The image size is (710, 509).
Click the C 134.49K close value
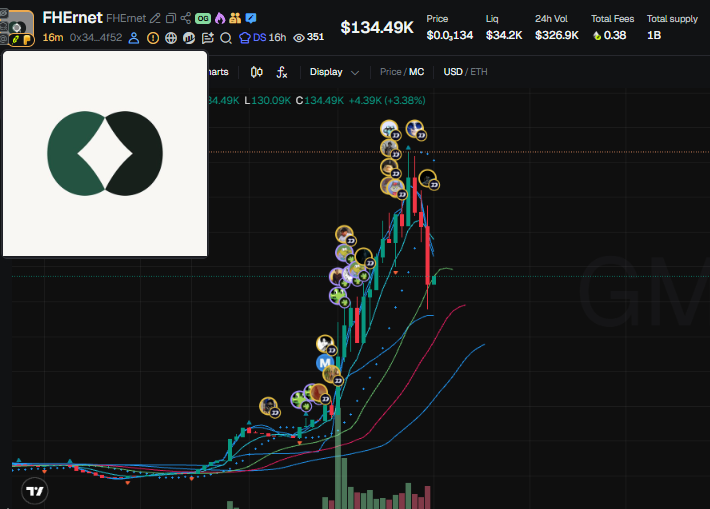point(320,101)
